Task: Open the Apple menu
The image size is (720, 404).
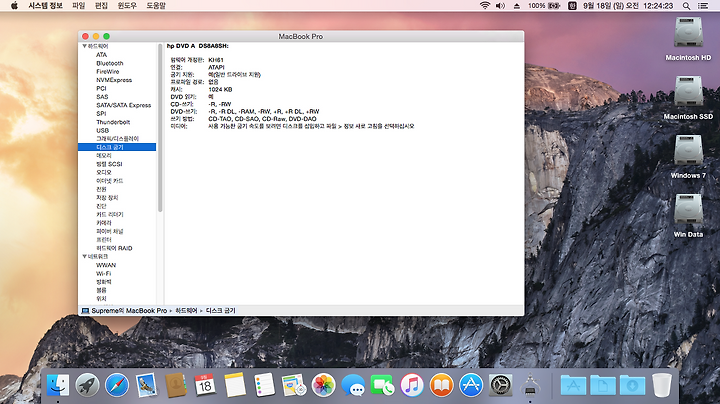Action: 14,6
